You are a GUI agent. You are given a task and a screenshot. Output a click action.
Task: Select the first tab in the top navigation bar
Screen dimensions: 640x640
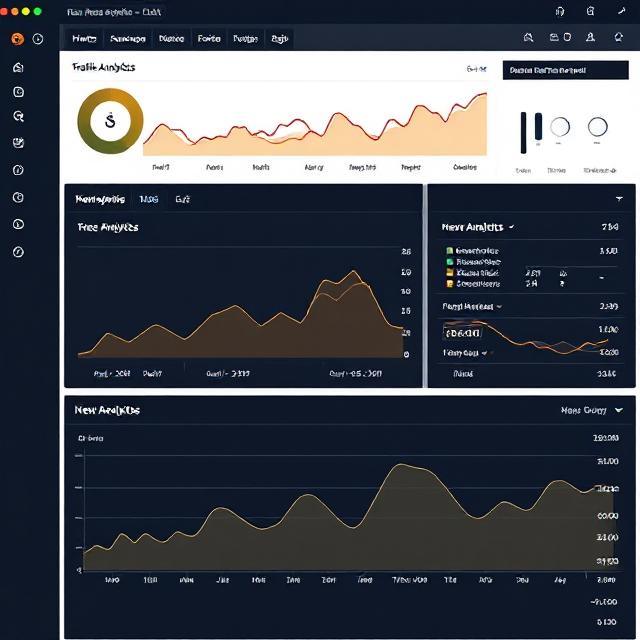click(84, 39)
